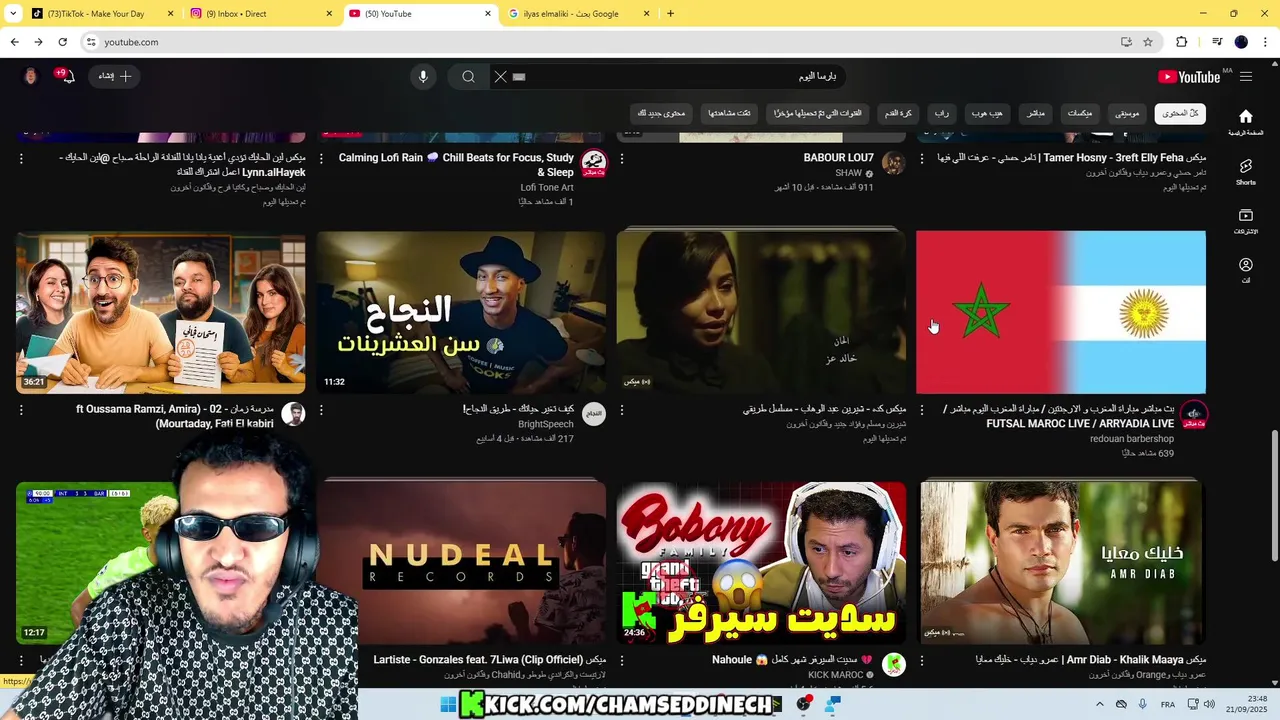This screenshot has height=720, width=1280.
Task: Play the النجاح سن العشرينات thumbnail
Action: pyautogui.click(x=461, y=312)
